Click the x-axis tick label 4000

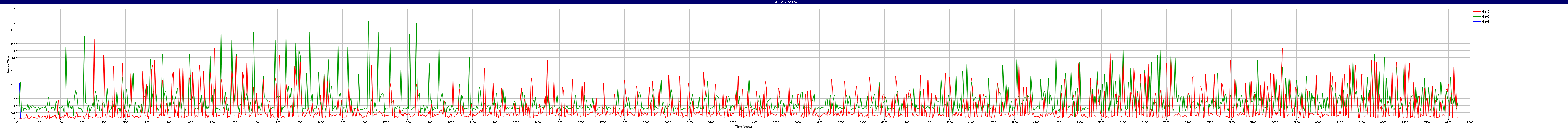(x=884, y=122)
